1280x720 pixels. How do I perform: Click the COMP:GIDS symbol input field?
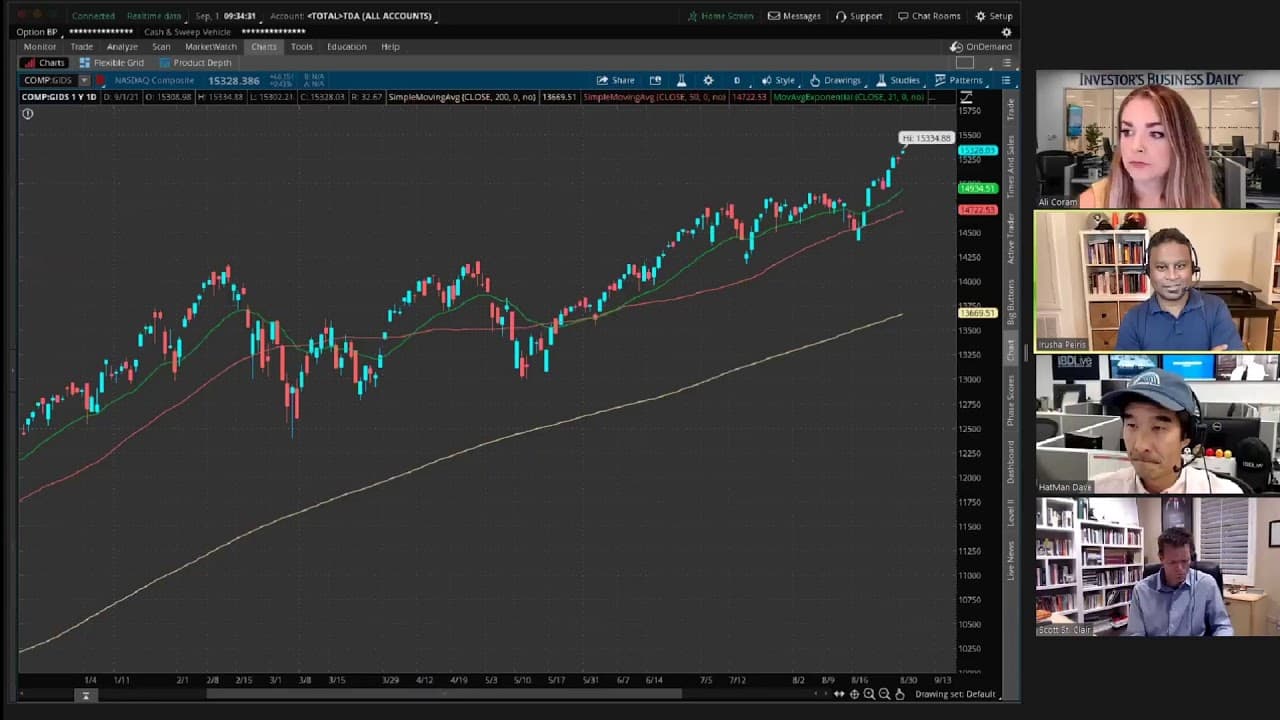[50, 80]
